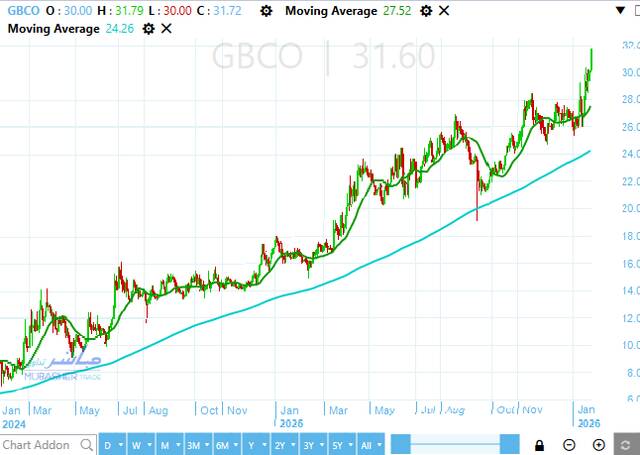The width and height of the screenshot is (640, 455).
Task: Zoom in with the plus circle icon
Action: click(598, 444)
